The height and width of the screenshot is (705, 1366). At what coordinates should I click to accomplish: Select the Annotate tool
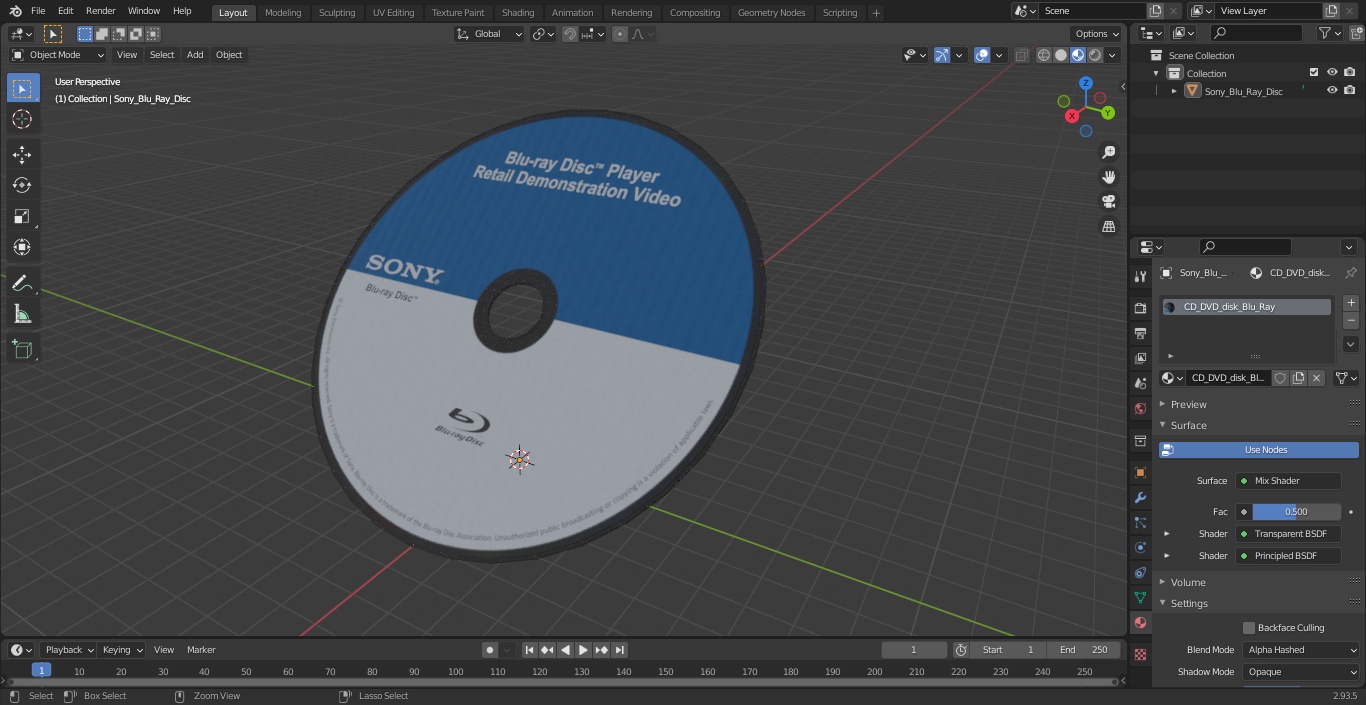(22, 284)
